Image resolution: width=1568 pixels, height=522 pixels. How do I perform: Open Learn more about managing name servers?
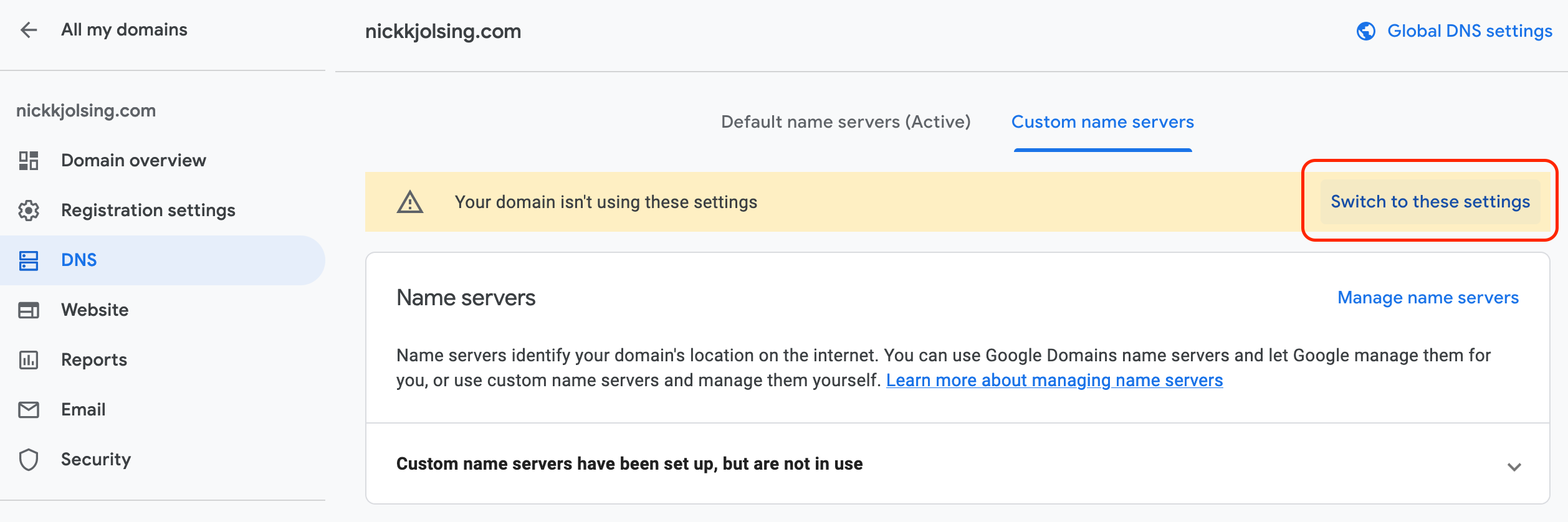pyautogui.click(x=1054, y=381)
